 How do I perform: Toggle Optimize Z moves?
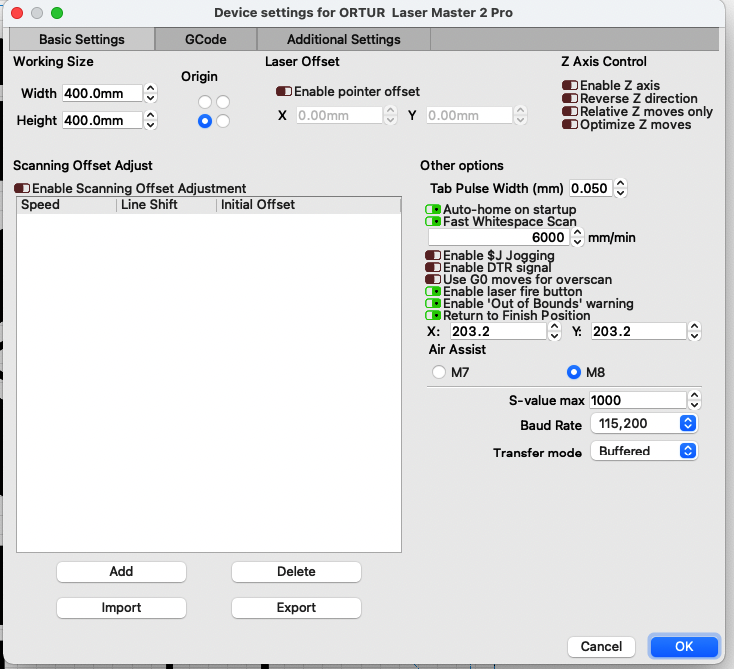(x=570, y=125)
